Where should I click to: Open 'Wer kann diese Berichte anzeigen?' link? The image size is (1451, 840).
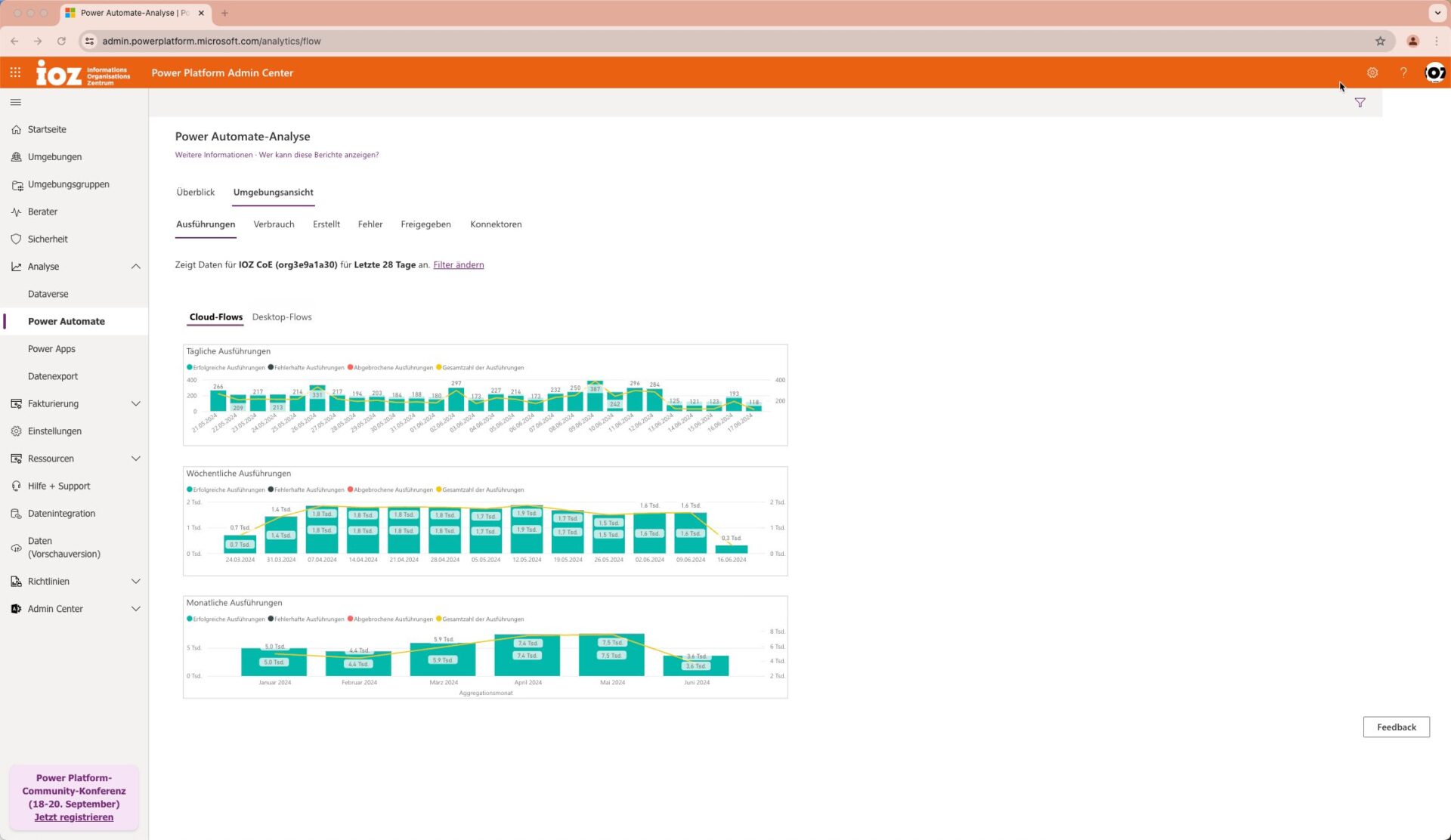pyautogui.click(x=319, y=155)
